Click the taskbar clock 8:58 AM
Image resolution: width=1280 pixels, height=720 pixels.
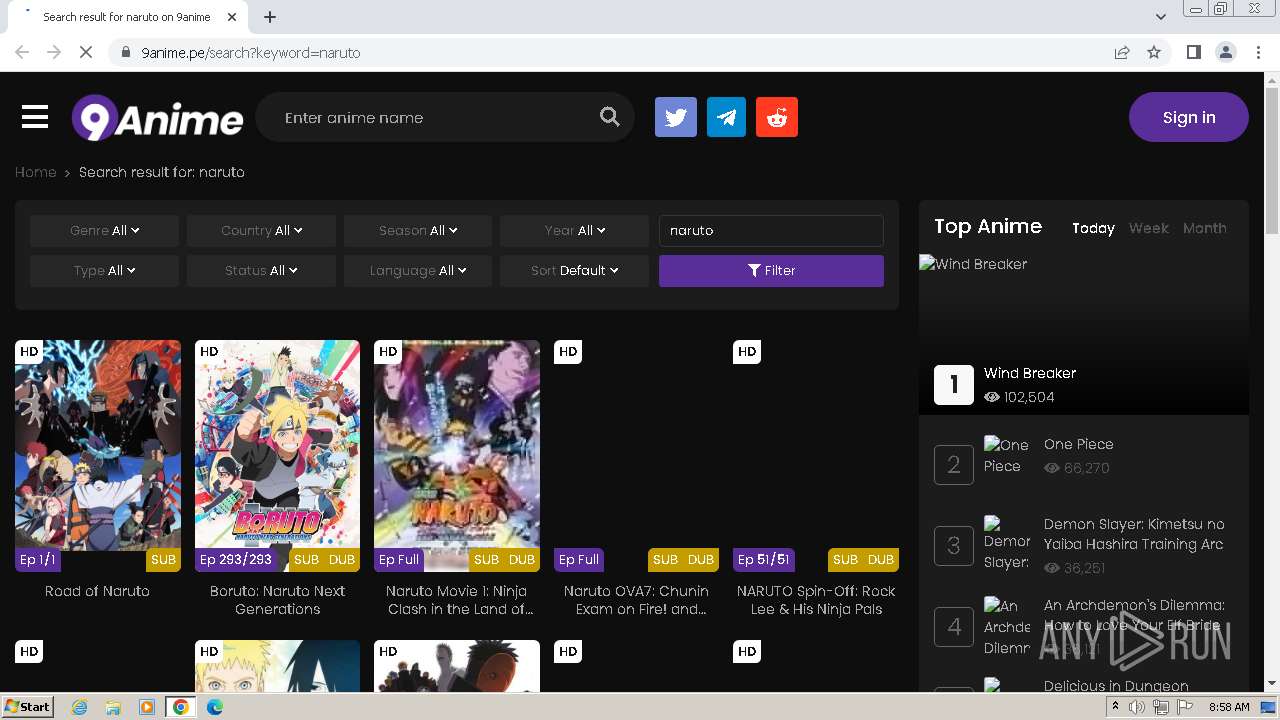[x=1229, y=707]
